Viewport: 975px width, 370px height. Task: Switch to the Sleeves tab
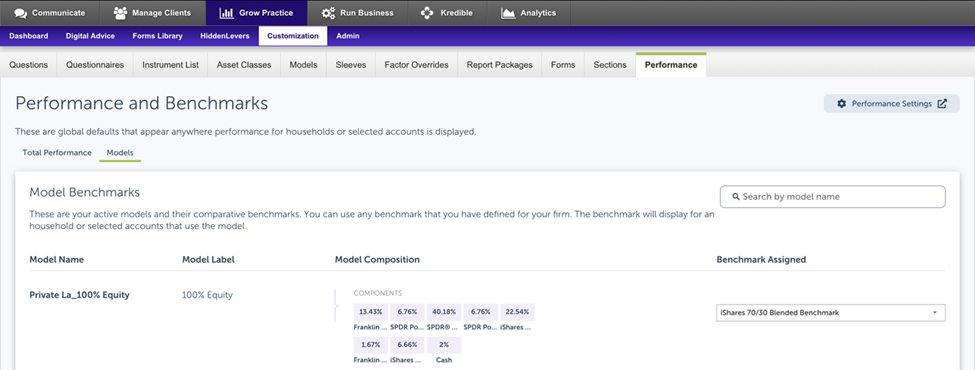[x=351, y=65]
